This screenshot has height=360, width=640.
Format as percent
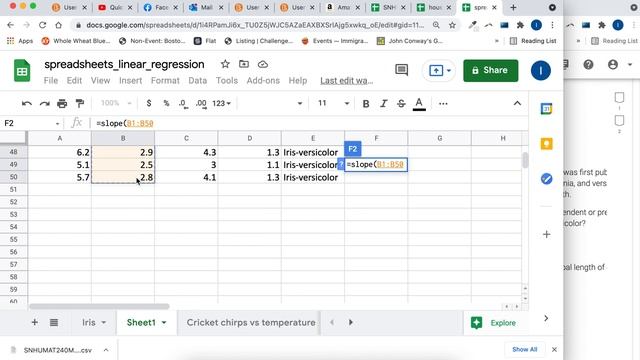click(166, 103)
